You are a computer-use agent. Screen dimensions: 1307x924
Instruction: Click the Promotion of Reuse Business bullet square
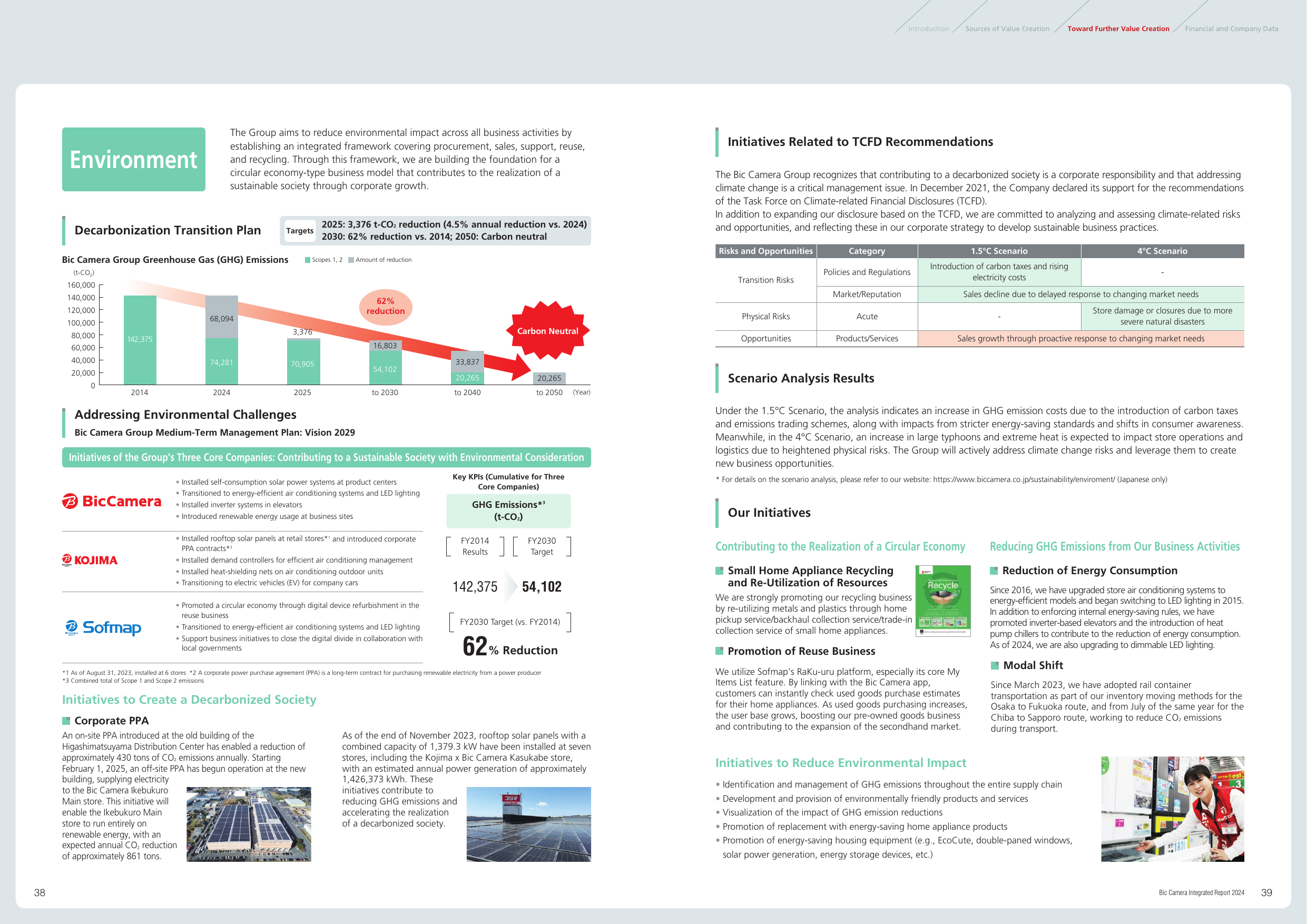pyautogui.click(x=720, y=651)
